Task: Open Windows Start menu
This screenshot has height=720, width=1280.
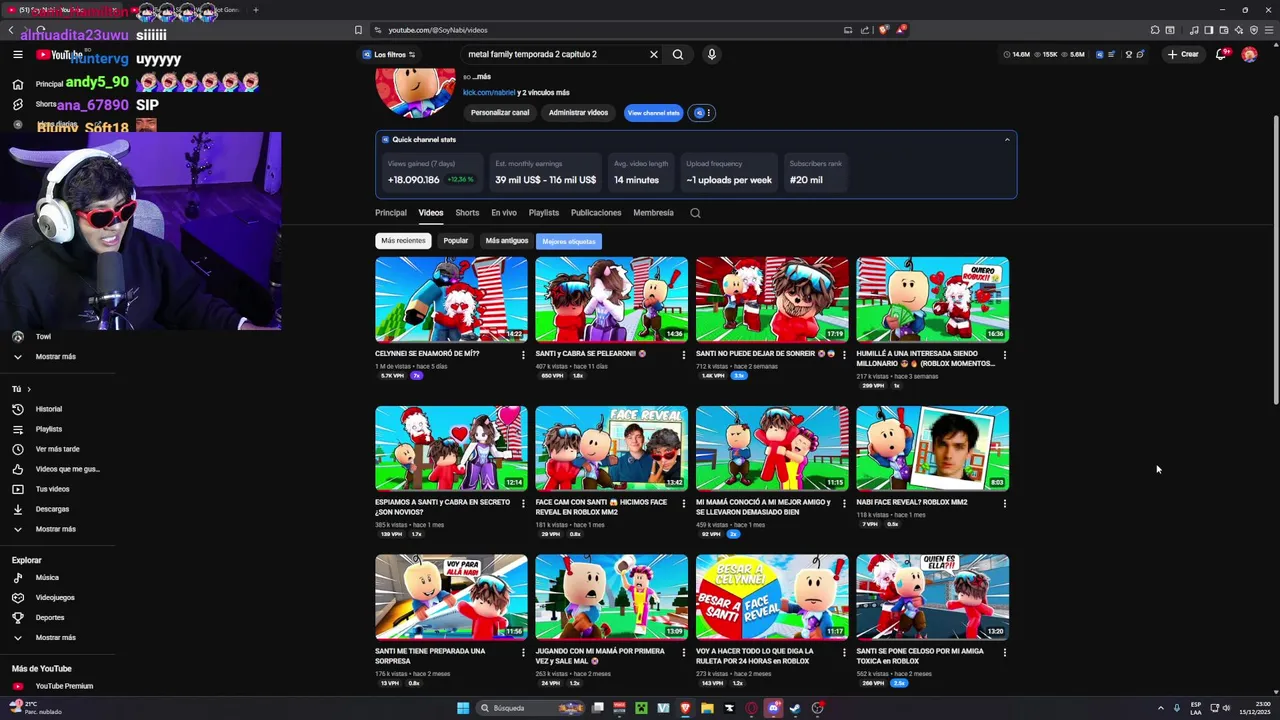Action: 463,708
